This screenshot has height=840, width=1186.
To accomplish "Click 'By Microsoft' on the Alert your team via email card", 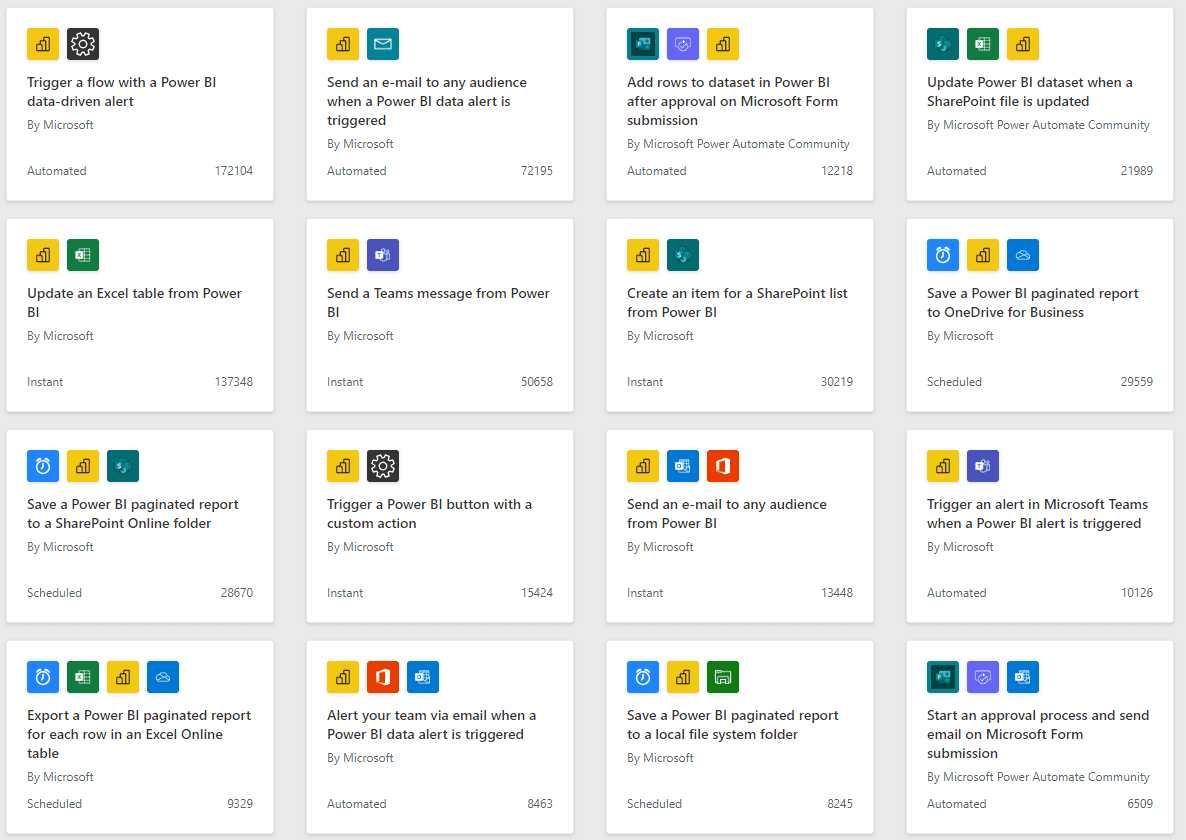I will point(360,758).
